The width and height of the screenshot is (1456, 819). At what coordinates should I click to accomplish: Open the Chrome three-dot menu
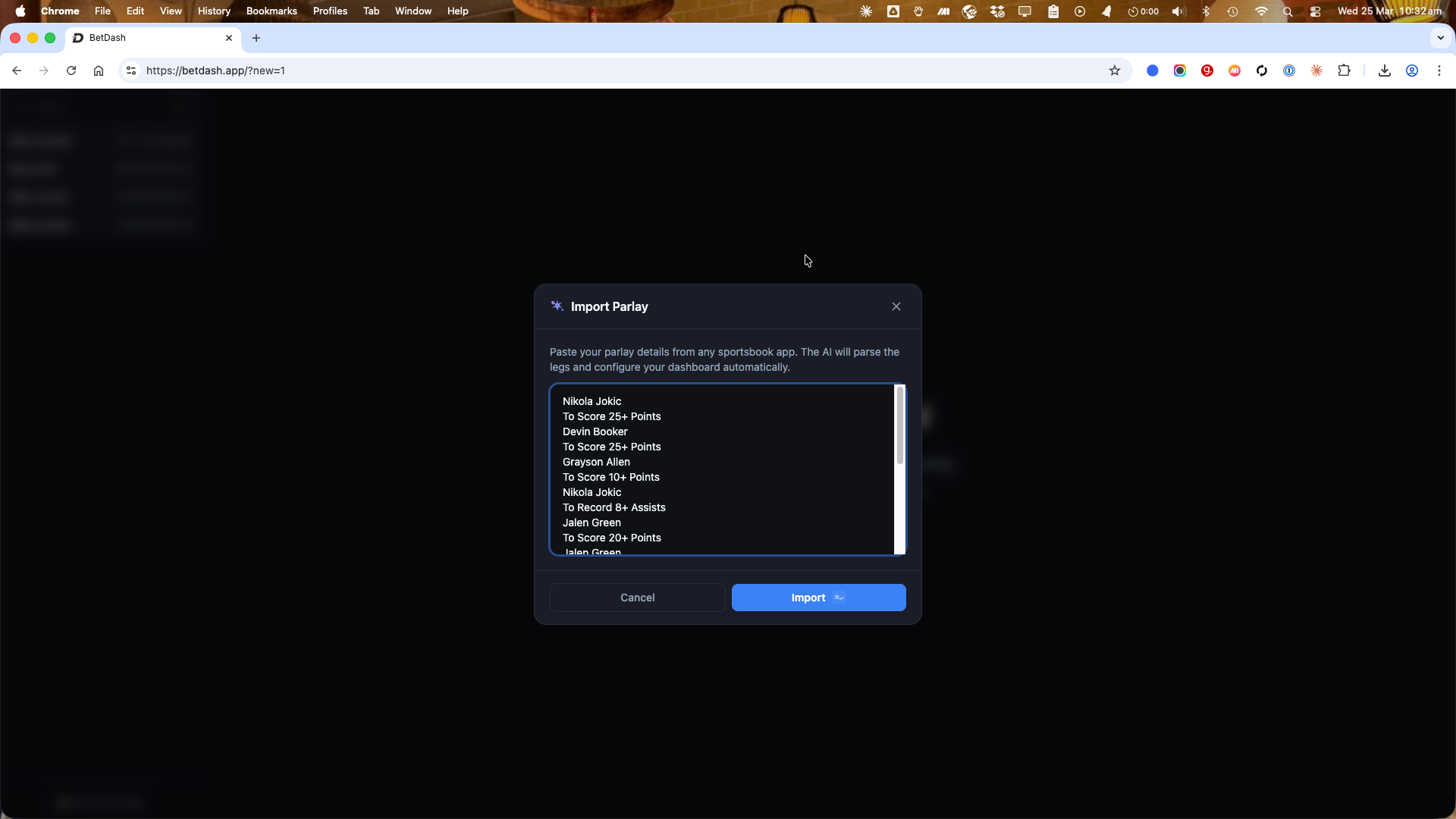coord(1439,71)
